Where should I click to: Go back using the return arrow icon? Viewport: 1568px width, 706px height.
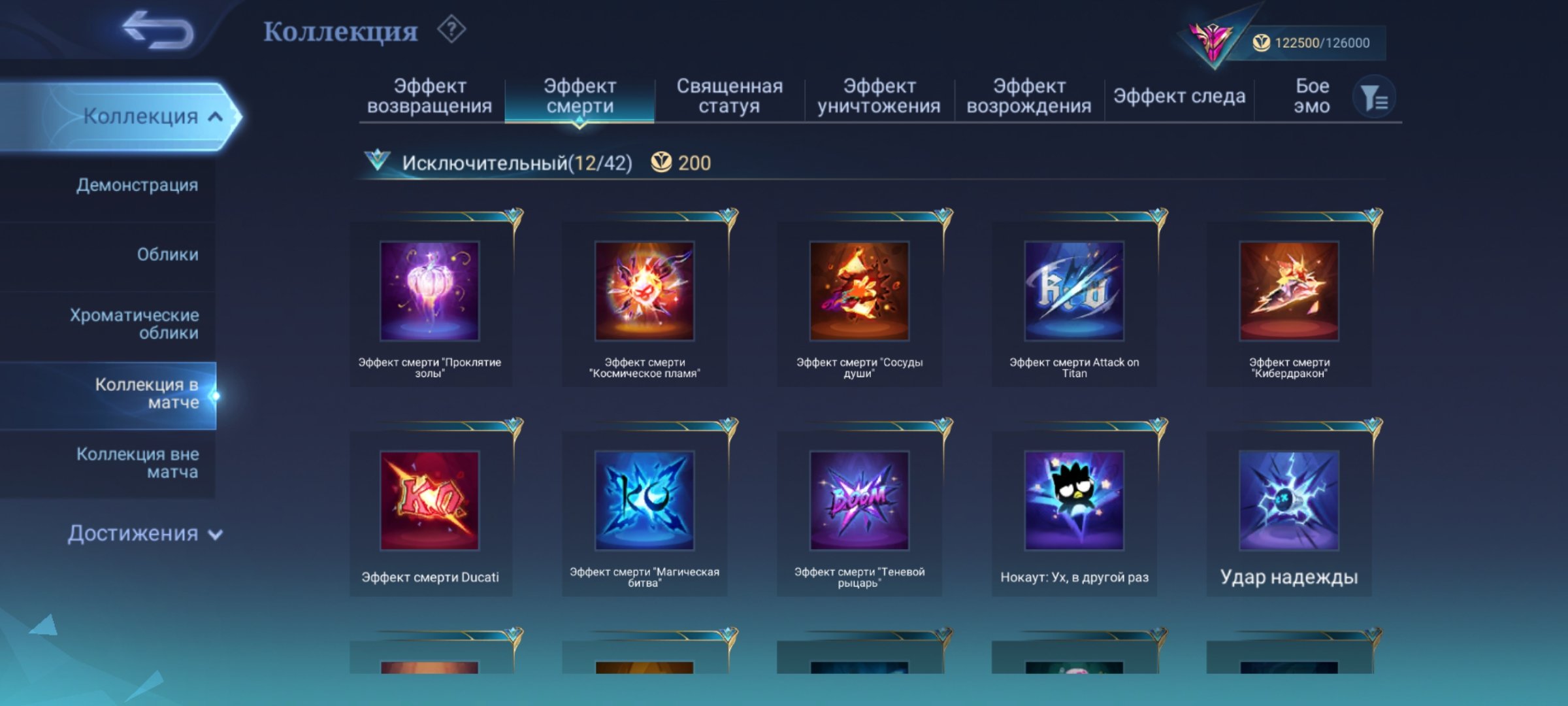coord(159,30)
